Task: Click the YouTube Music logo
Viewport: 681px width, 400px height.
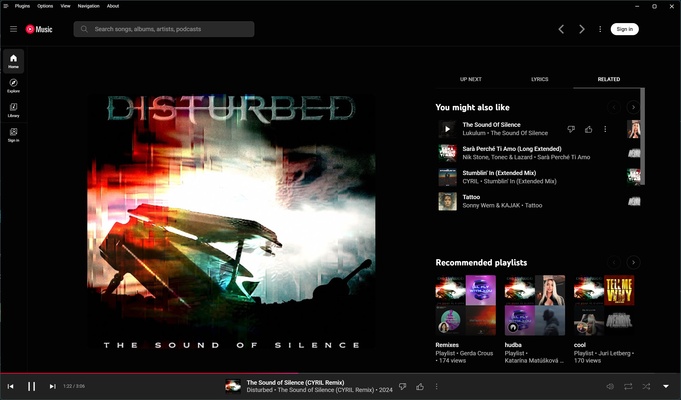Action: click(x=39, y=29)
